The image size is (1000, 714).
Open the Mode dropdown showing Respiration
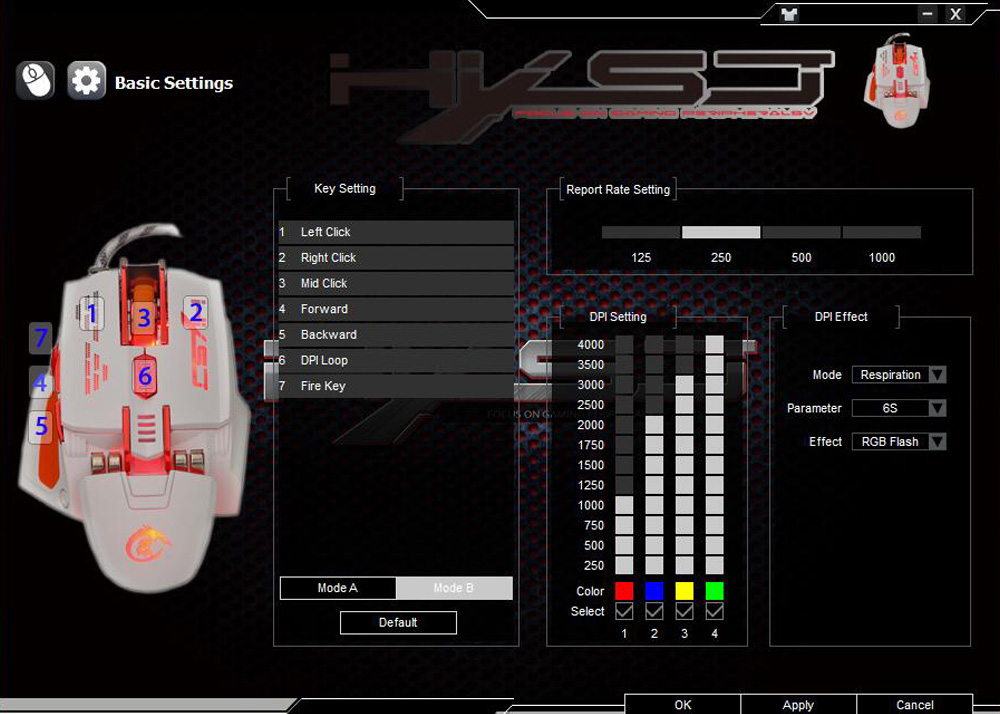point(899,375)
